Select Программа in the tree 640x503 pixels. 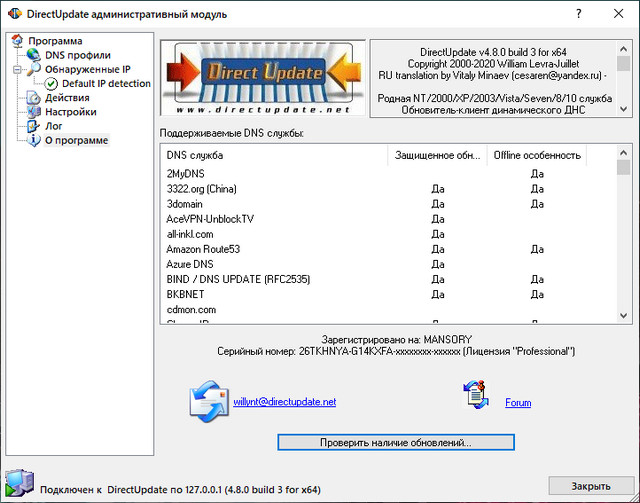56,41
